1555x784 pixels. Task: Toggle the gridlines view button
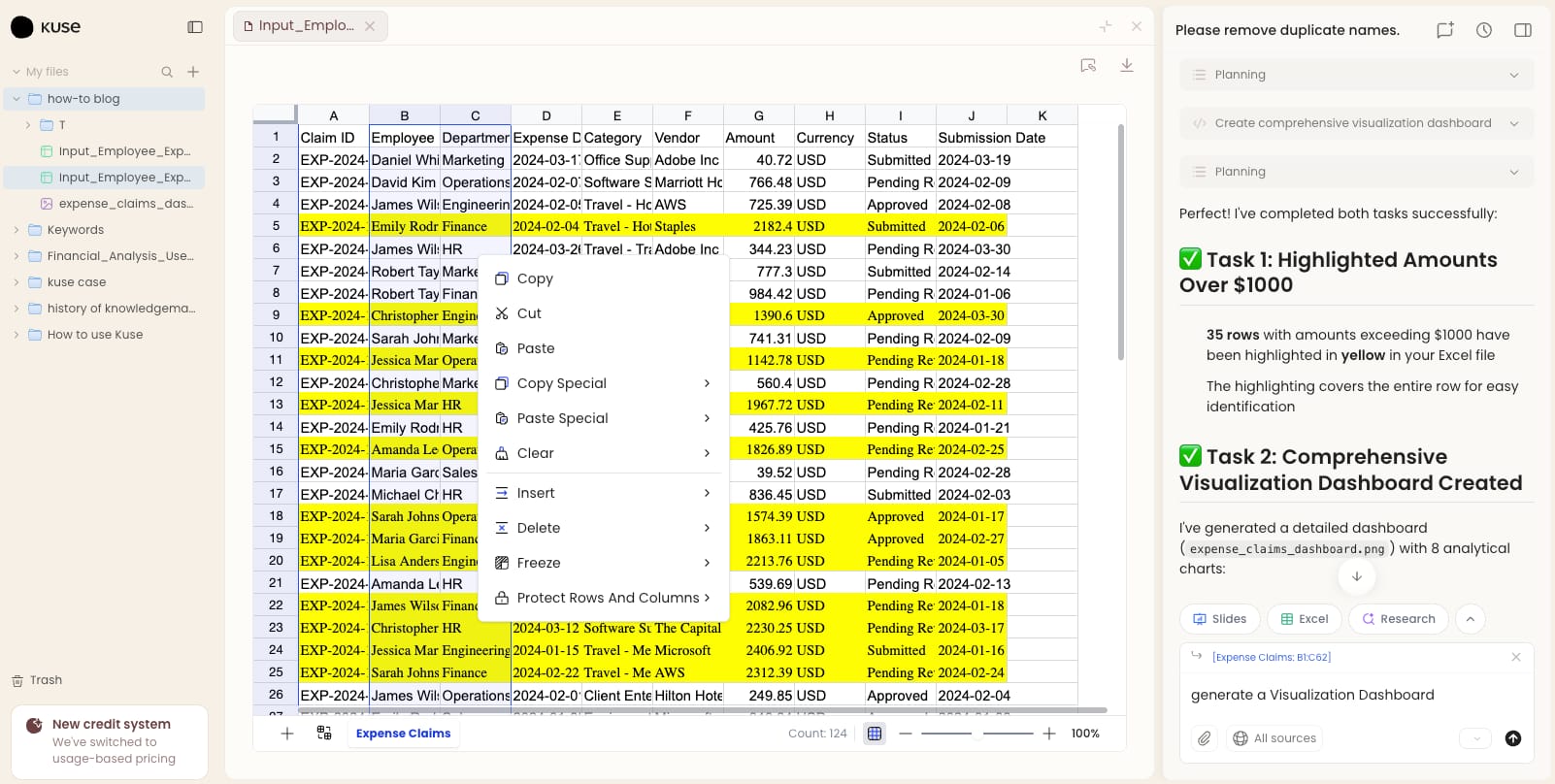coord(875,734)
